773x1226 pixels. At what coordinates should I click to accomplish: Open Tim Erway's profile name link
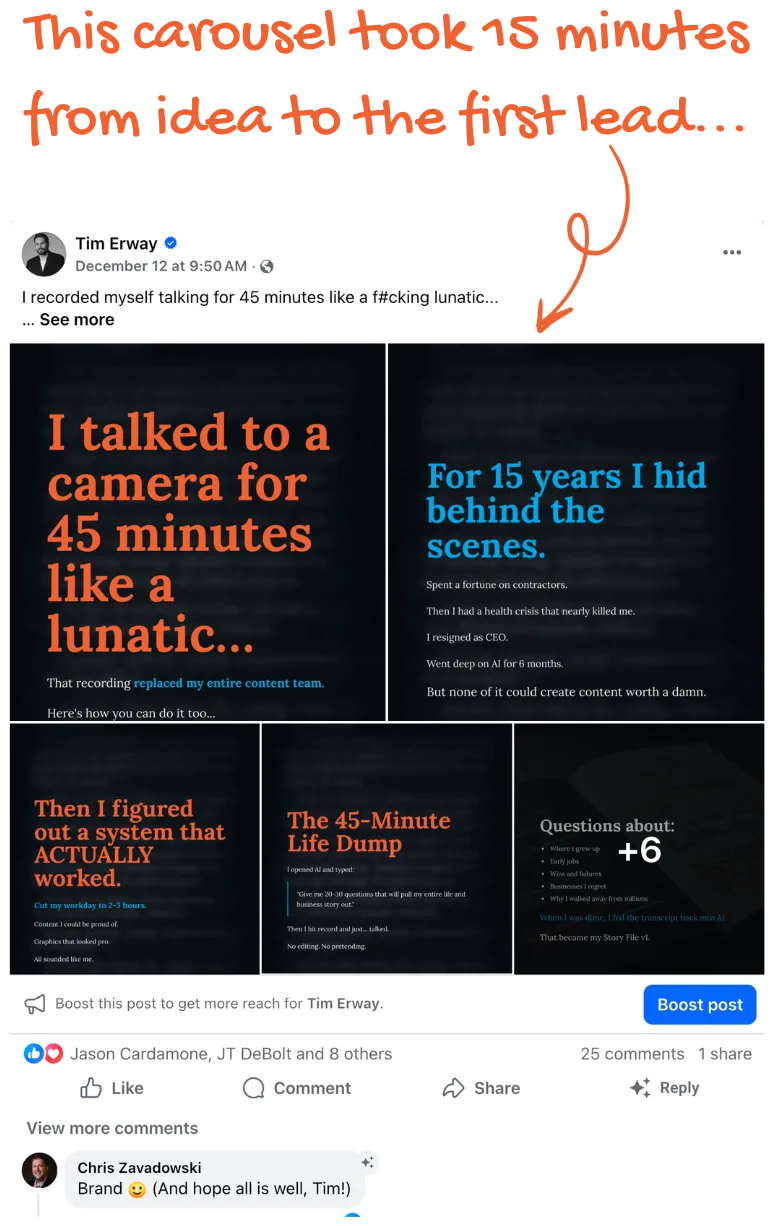116,243
